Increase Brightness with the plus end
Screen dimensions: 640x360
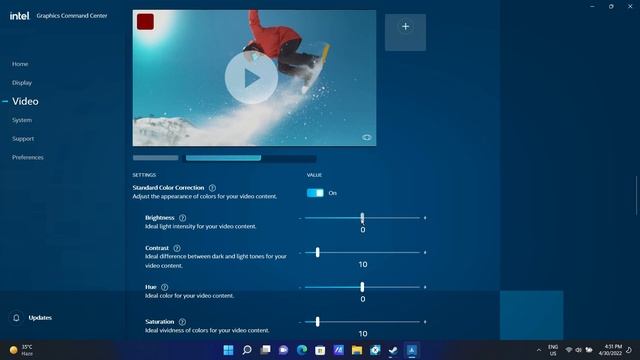(425, 218)
